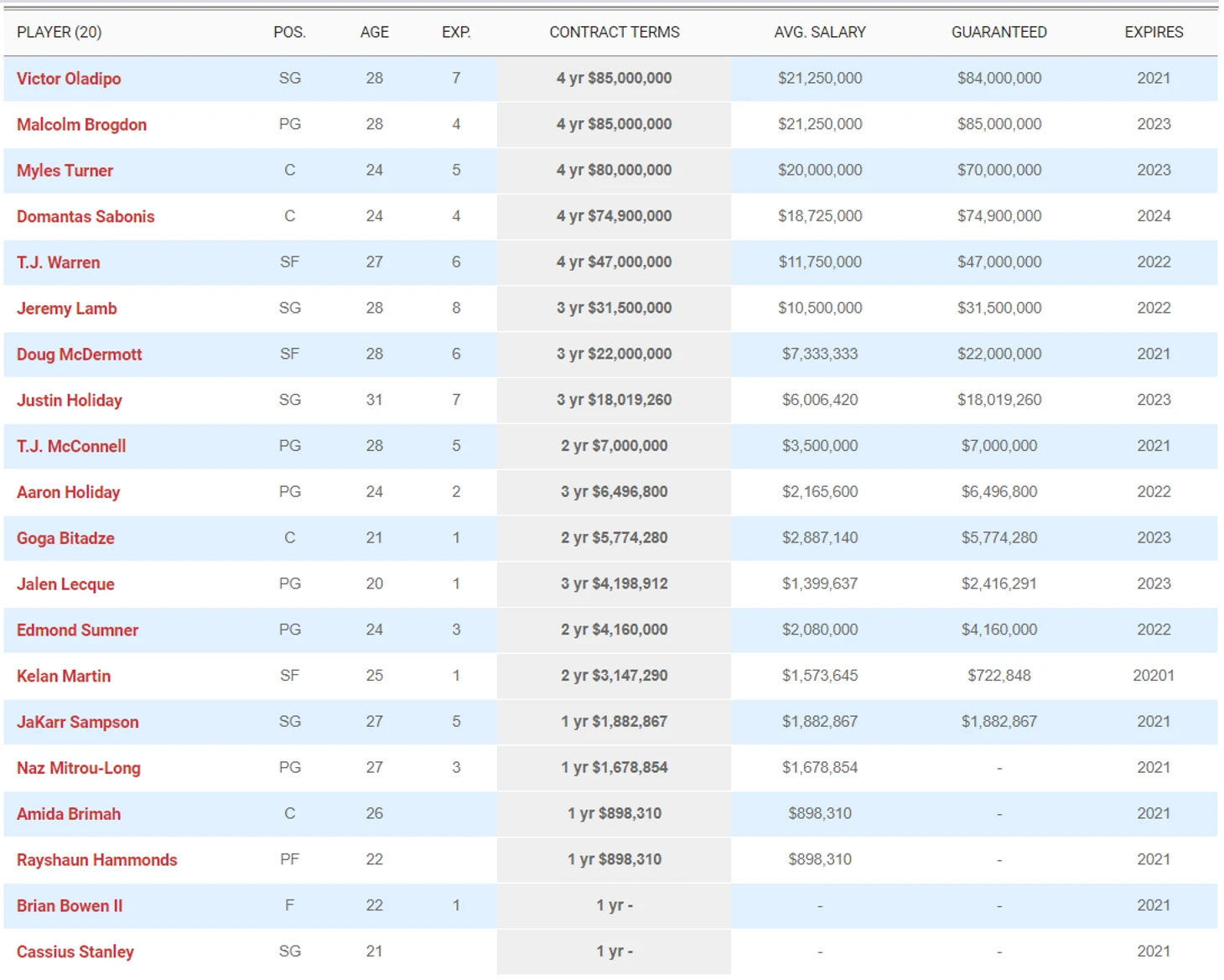Select the $1,573,645 average salary cell
This screenshot has width=1224, height=980.
(x=820, y=677)
